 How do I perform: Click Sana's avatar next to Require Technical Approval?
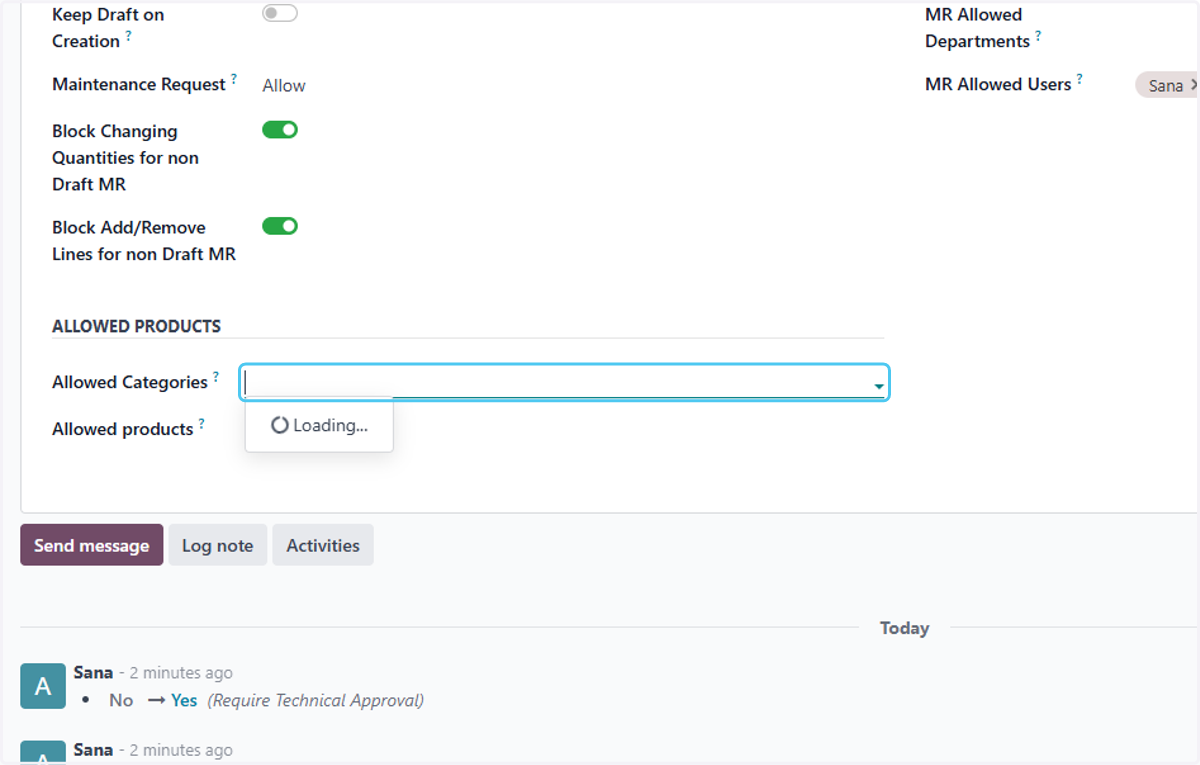coord(43,686)
